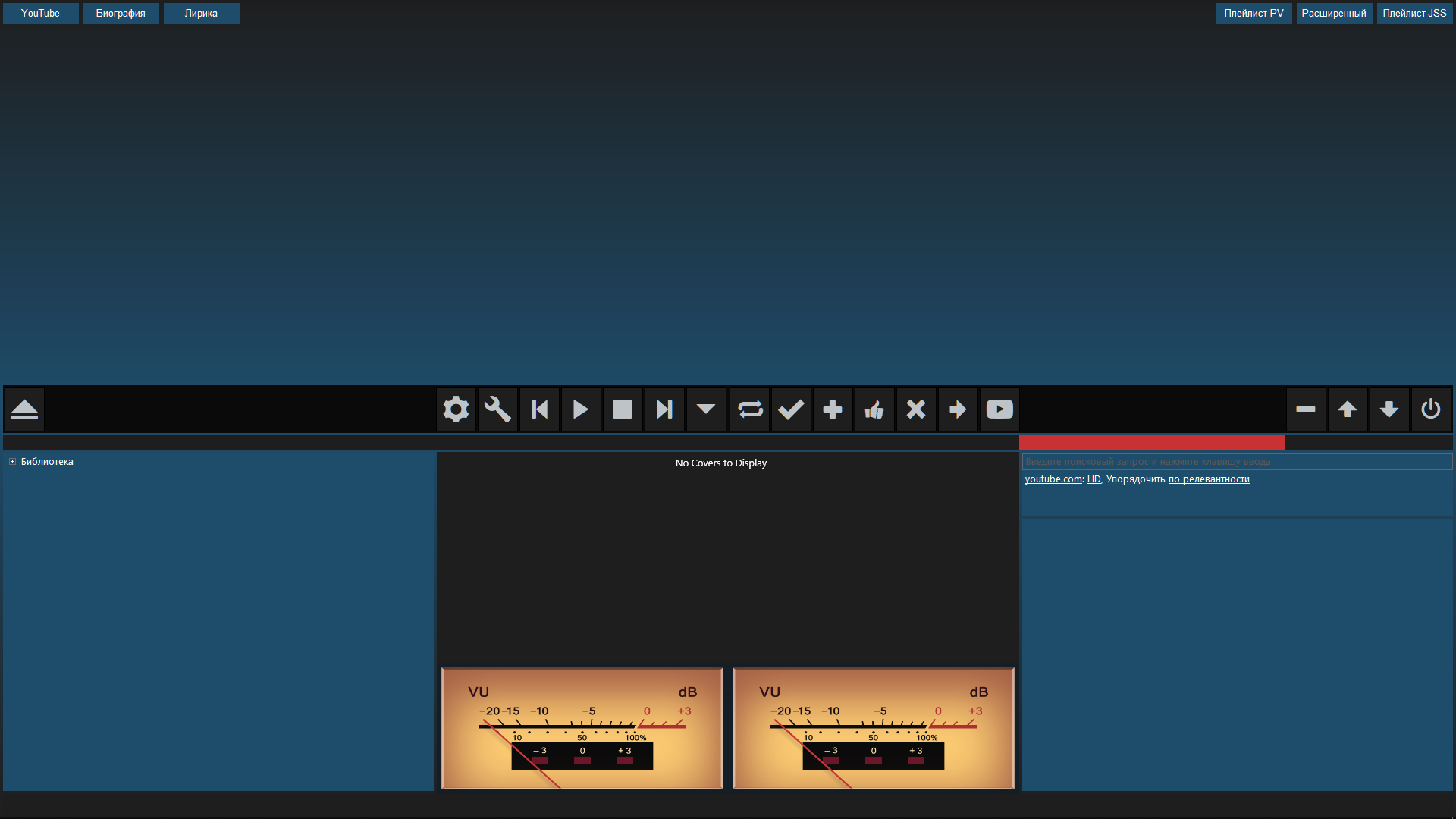The width and height of the screenshot is (1456, 819).
Task: Stop playback with the square button
Action: pyautogui.click(x=623, y=409)
